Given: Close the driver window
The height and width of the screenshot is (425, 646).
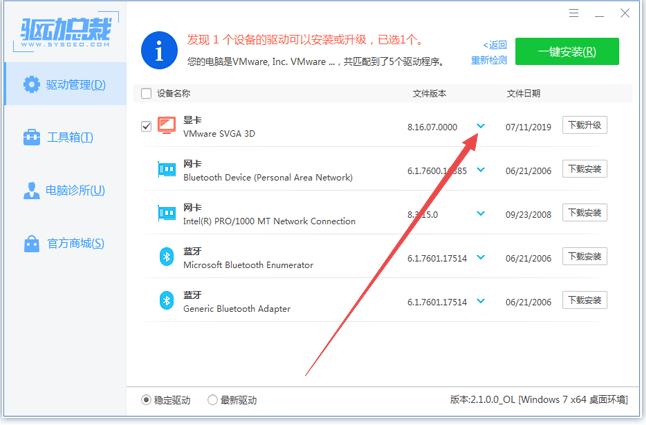Looking at the screenshot, I should [x=625, y=13].
